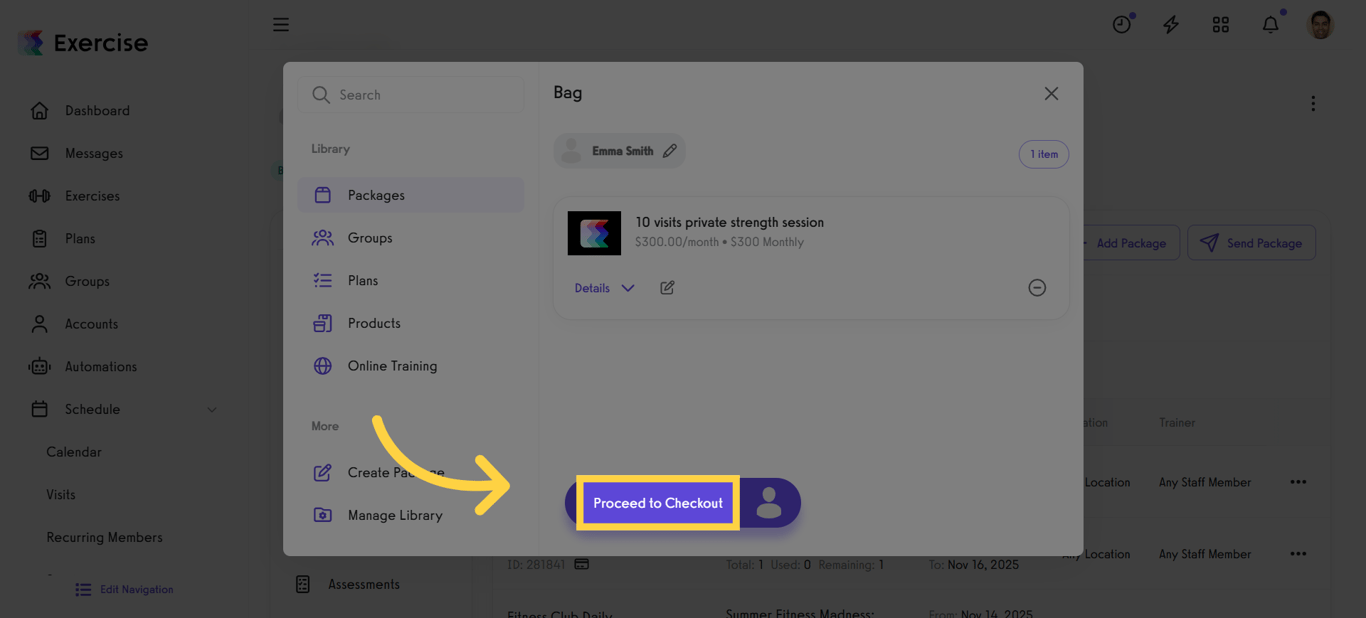
Task: Click the Send Package button
Action: (x=1251, y=243)
